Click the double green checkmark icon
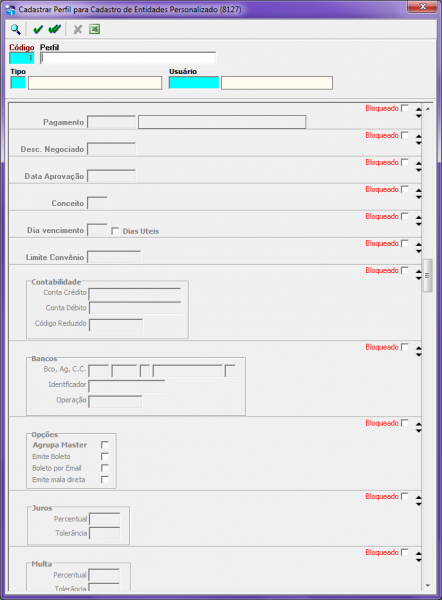442x600 pixels. (x=54, y=29)
